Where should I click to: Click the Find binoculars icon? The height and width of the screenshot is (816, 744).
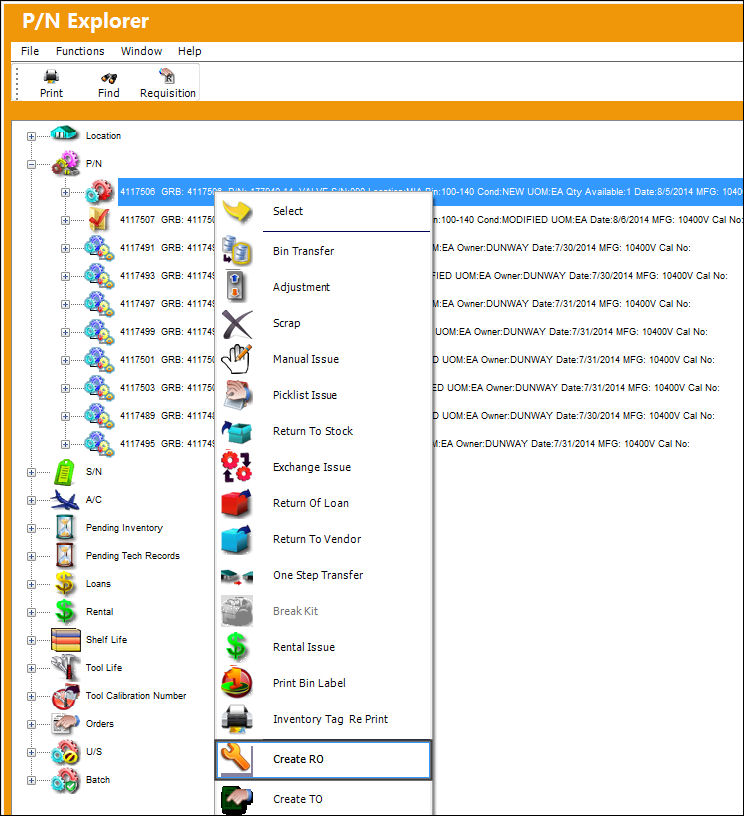(109, 78)
